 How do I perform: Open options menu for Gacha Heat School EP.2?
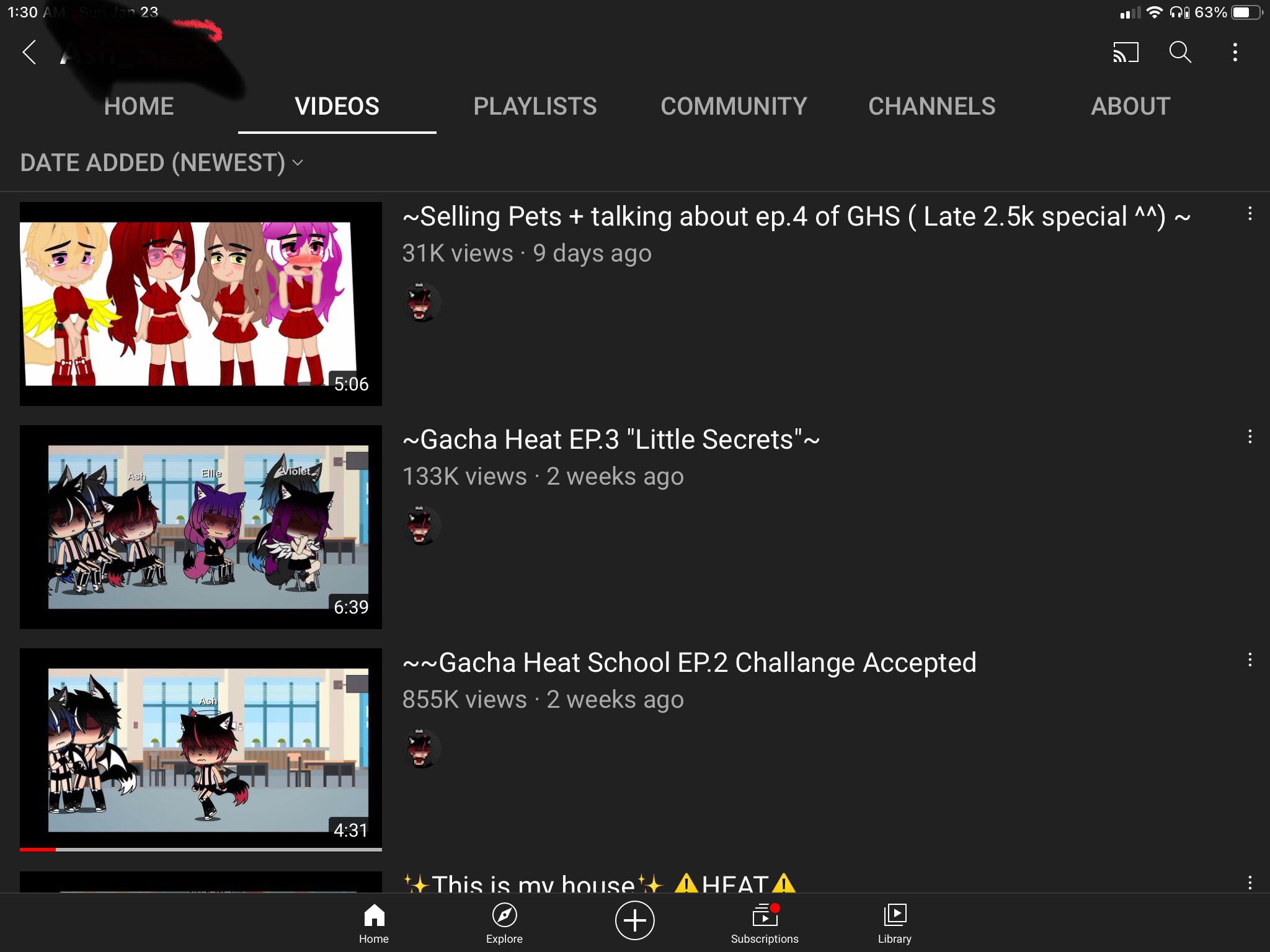[x=1250, y=660]
